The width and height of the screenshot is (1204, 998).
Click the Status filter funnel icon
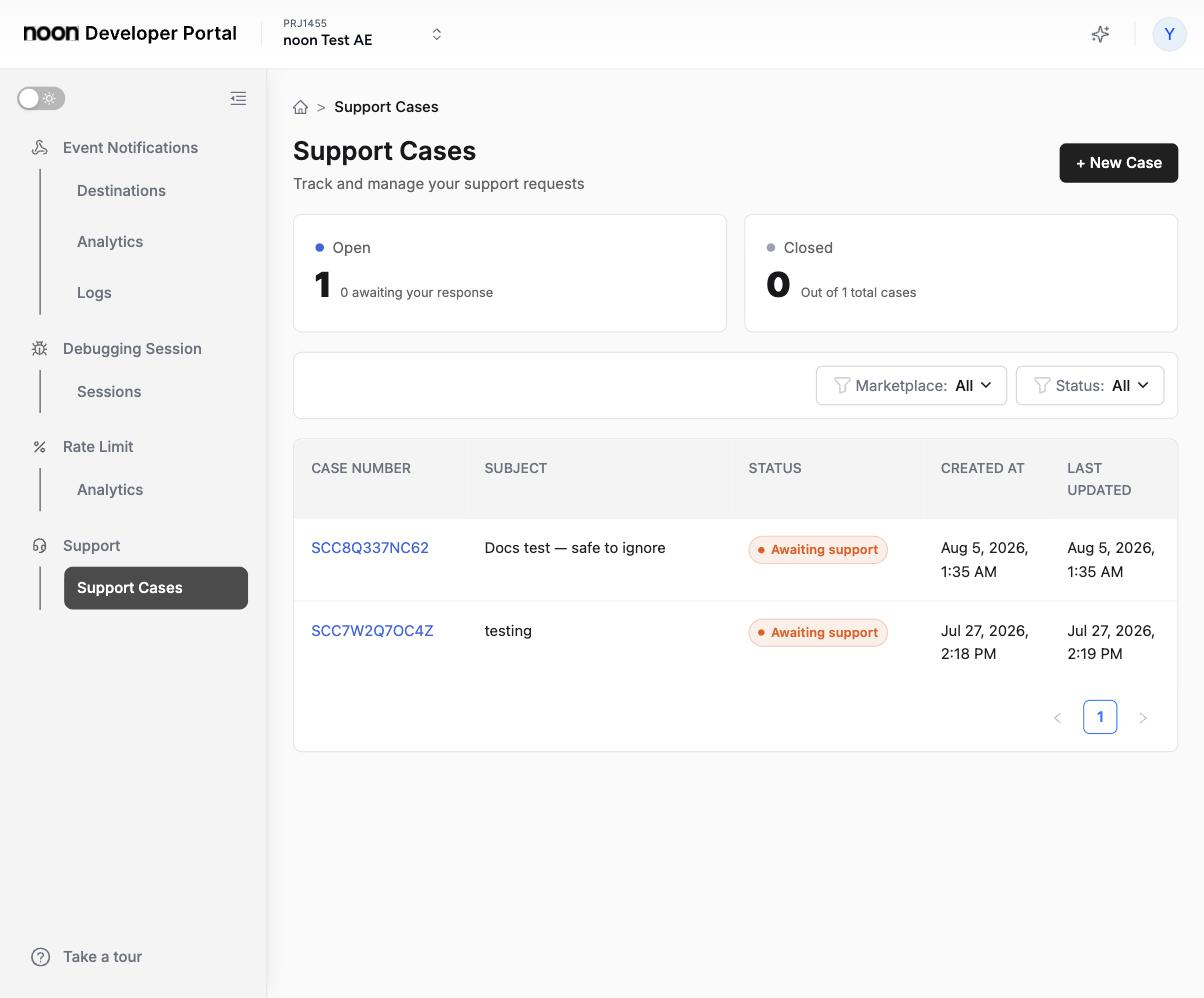click(1042, 386)
